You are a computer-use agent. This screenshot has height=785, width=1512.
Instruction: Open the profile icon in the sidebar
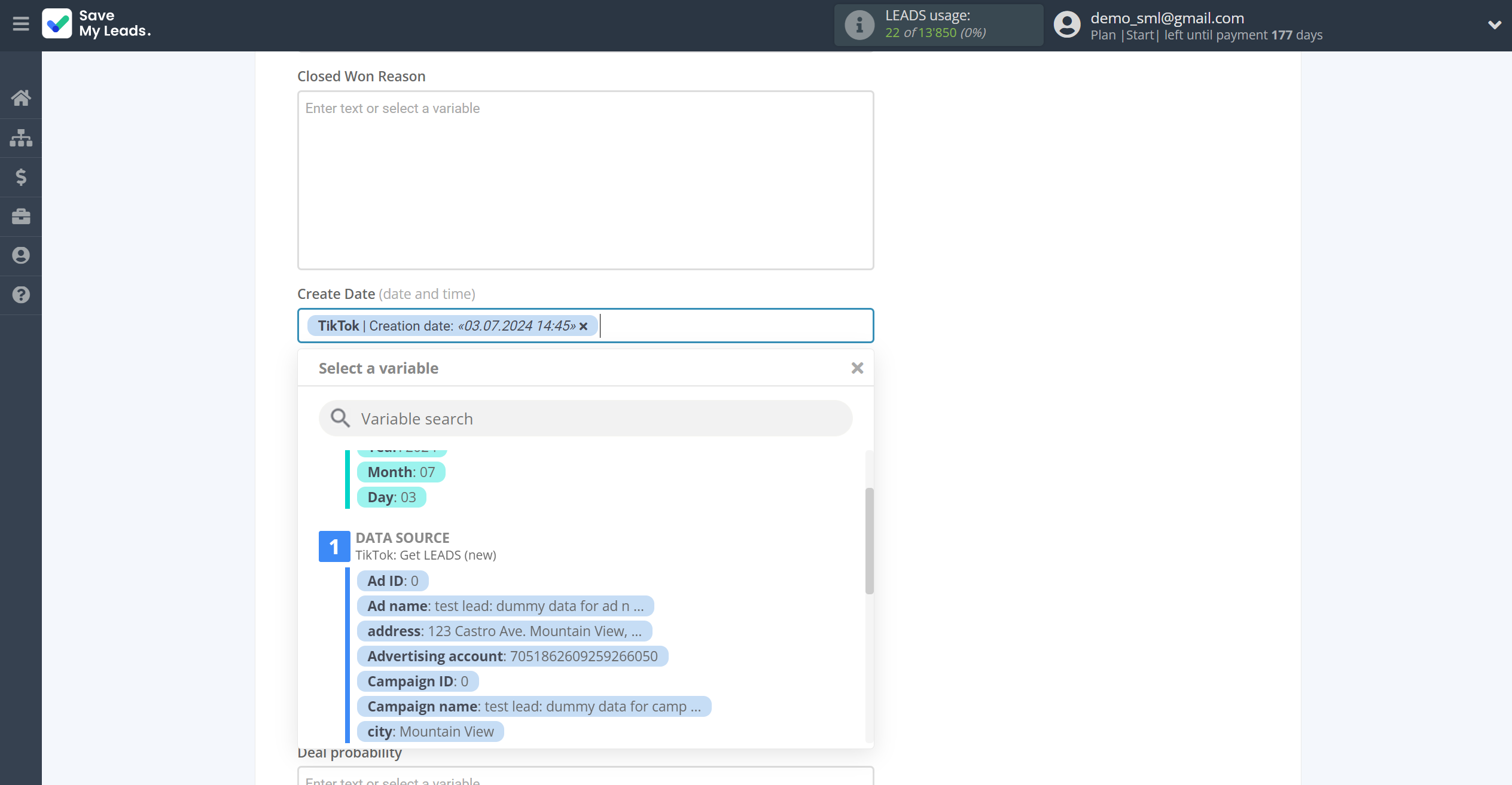pos(21,255)
